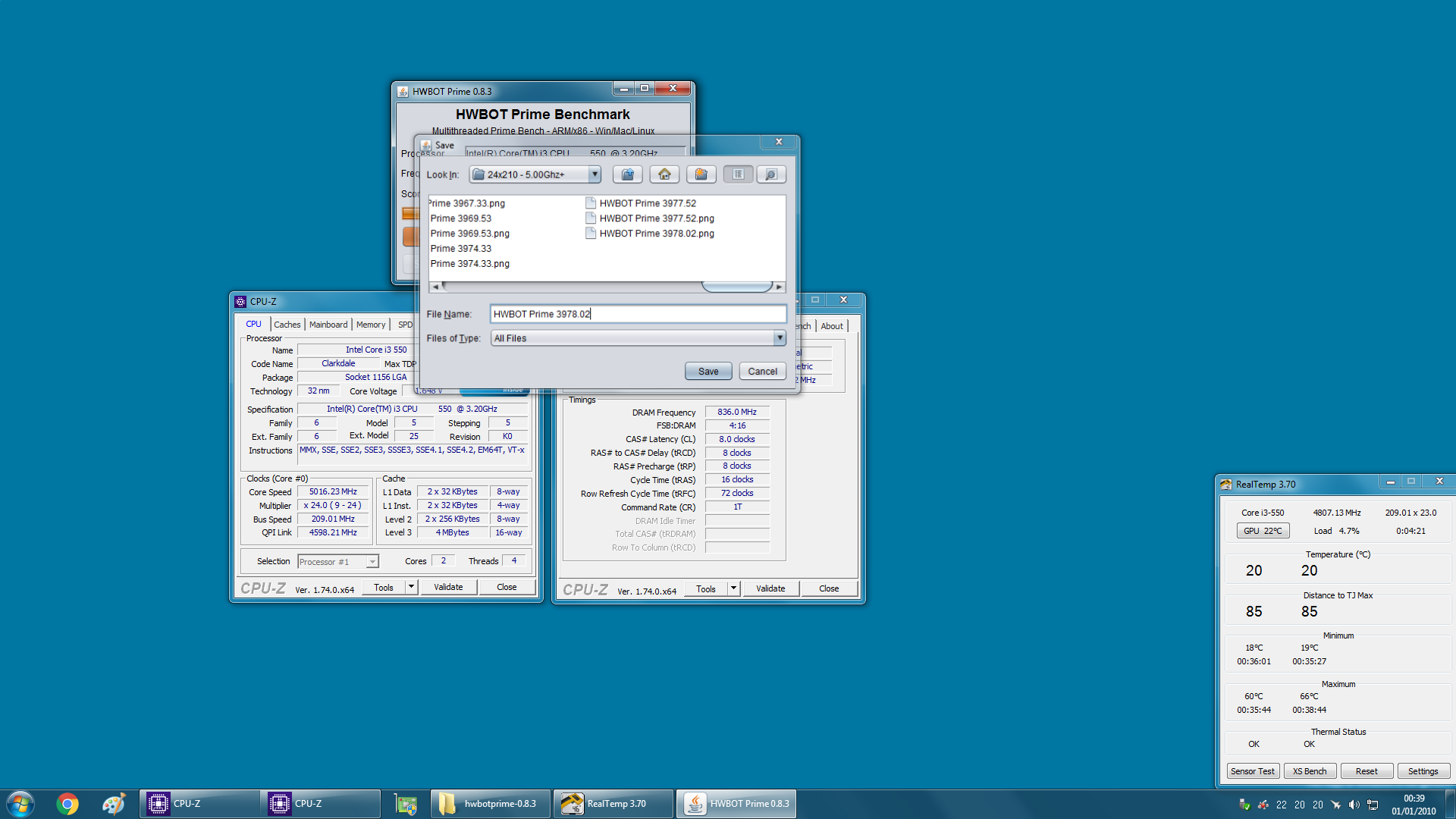The image size is (1456, 819).
Task: Open the volume speaker tray icon
Action: click(x=1354, y=805)
